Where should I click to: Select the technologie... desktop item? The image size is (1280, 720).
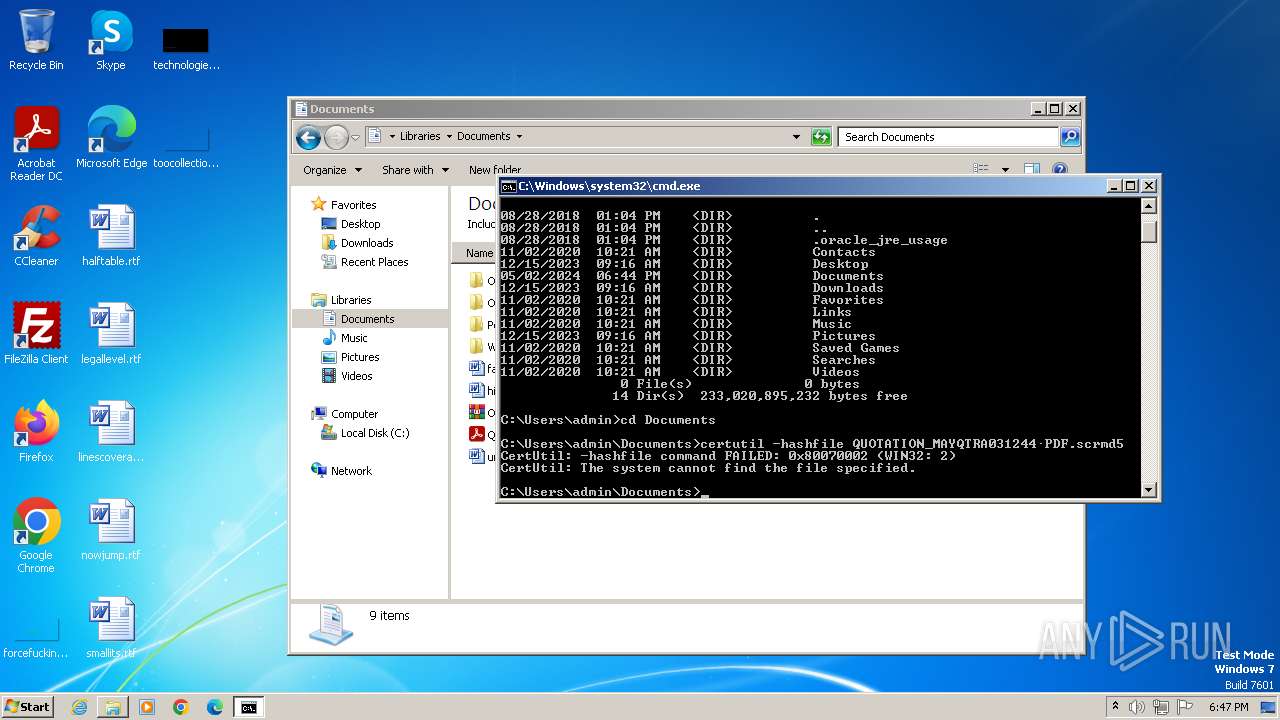pyautogui.click(x=186, y=48)
